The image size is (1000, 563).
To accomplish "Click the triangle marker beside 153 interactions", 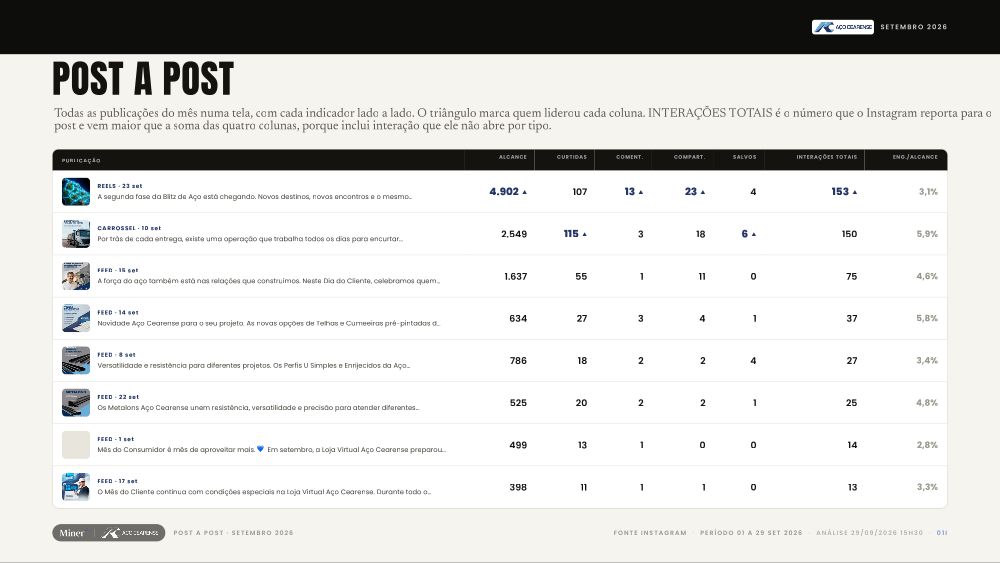I will (x=855, y=192).
